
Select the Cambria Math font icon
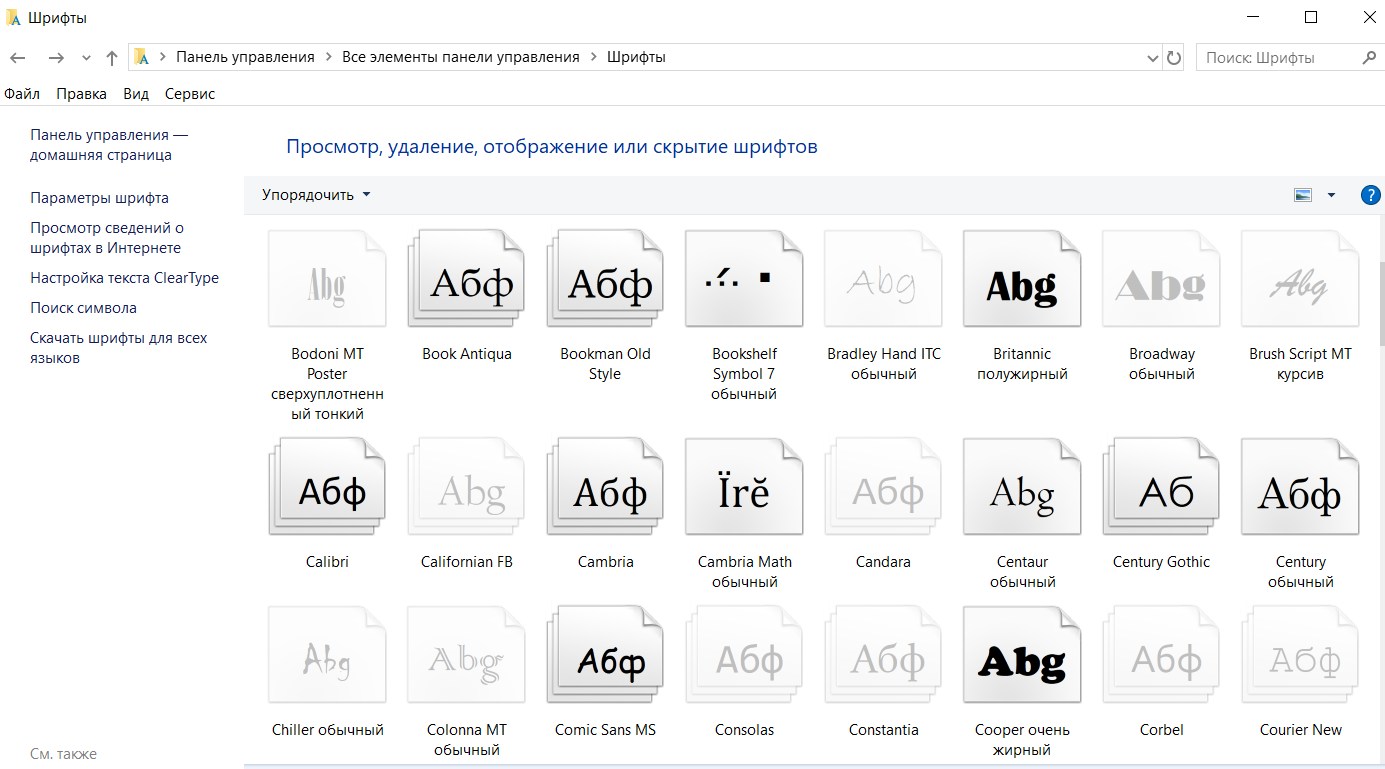[x=744, y=486]
